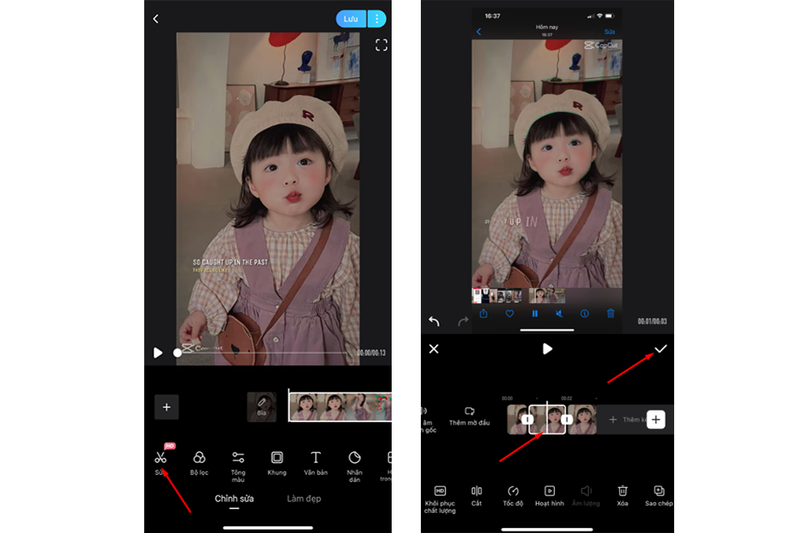Switch to the Chỉnh sửa tab

point(234,498)
